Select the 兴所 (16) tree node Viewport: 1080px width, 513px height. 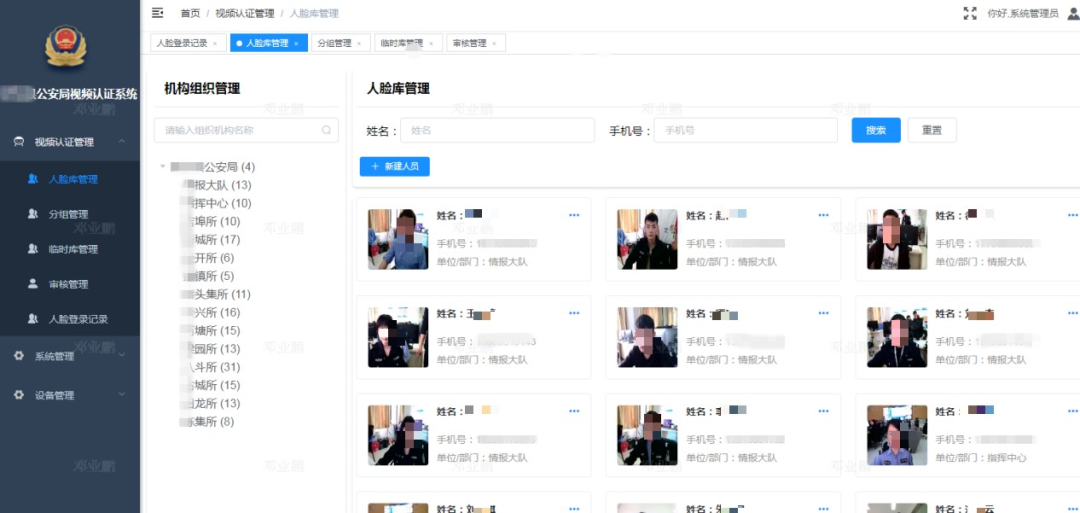click(x=212, y=313)
